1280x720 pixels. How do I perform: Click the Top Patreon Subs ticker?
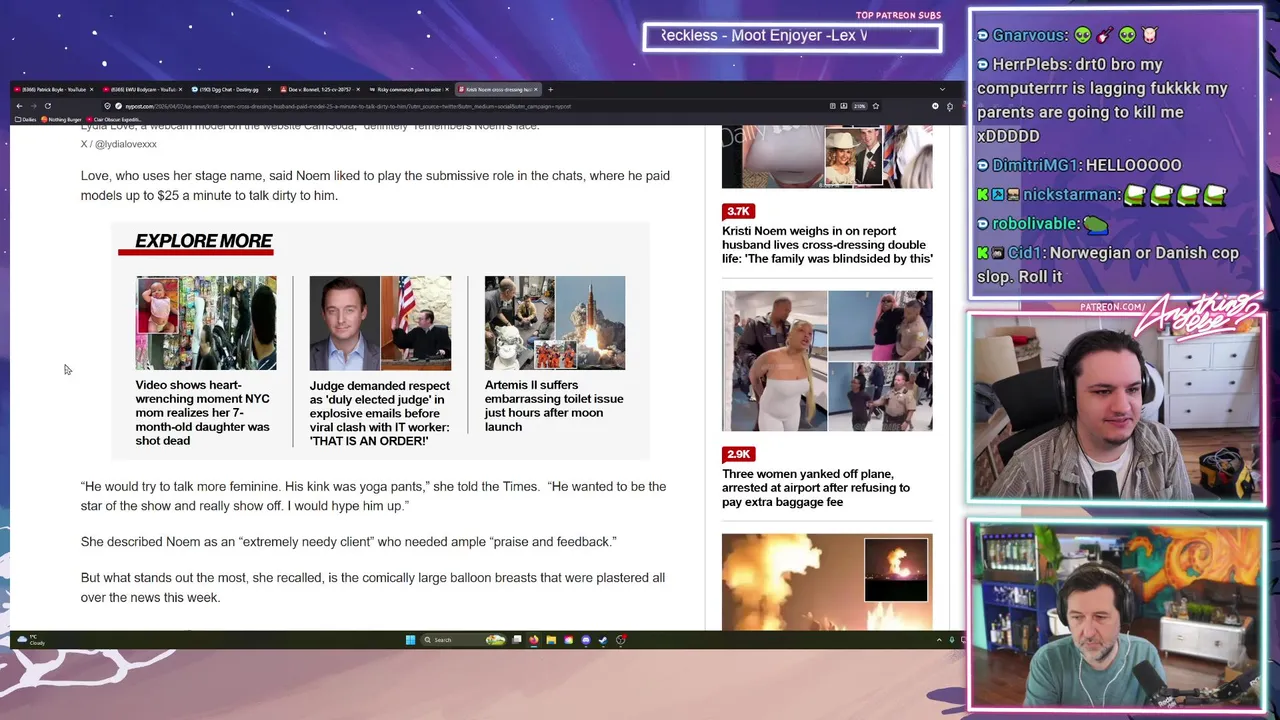(792, 37)
